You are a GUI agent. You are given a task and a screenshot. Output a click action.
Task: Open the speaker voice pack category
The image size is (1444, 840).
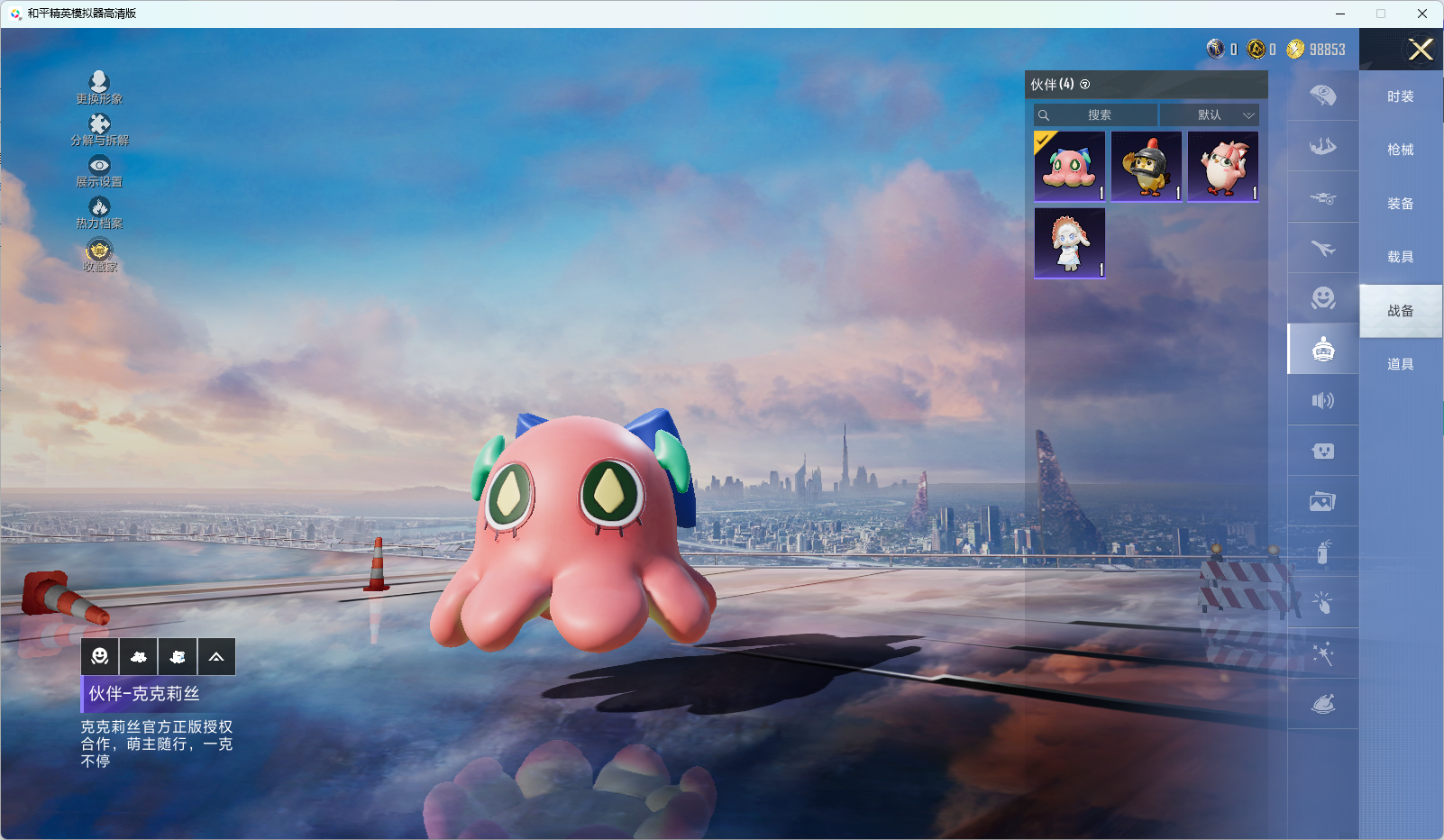[1322, 400]
